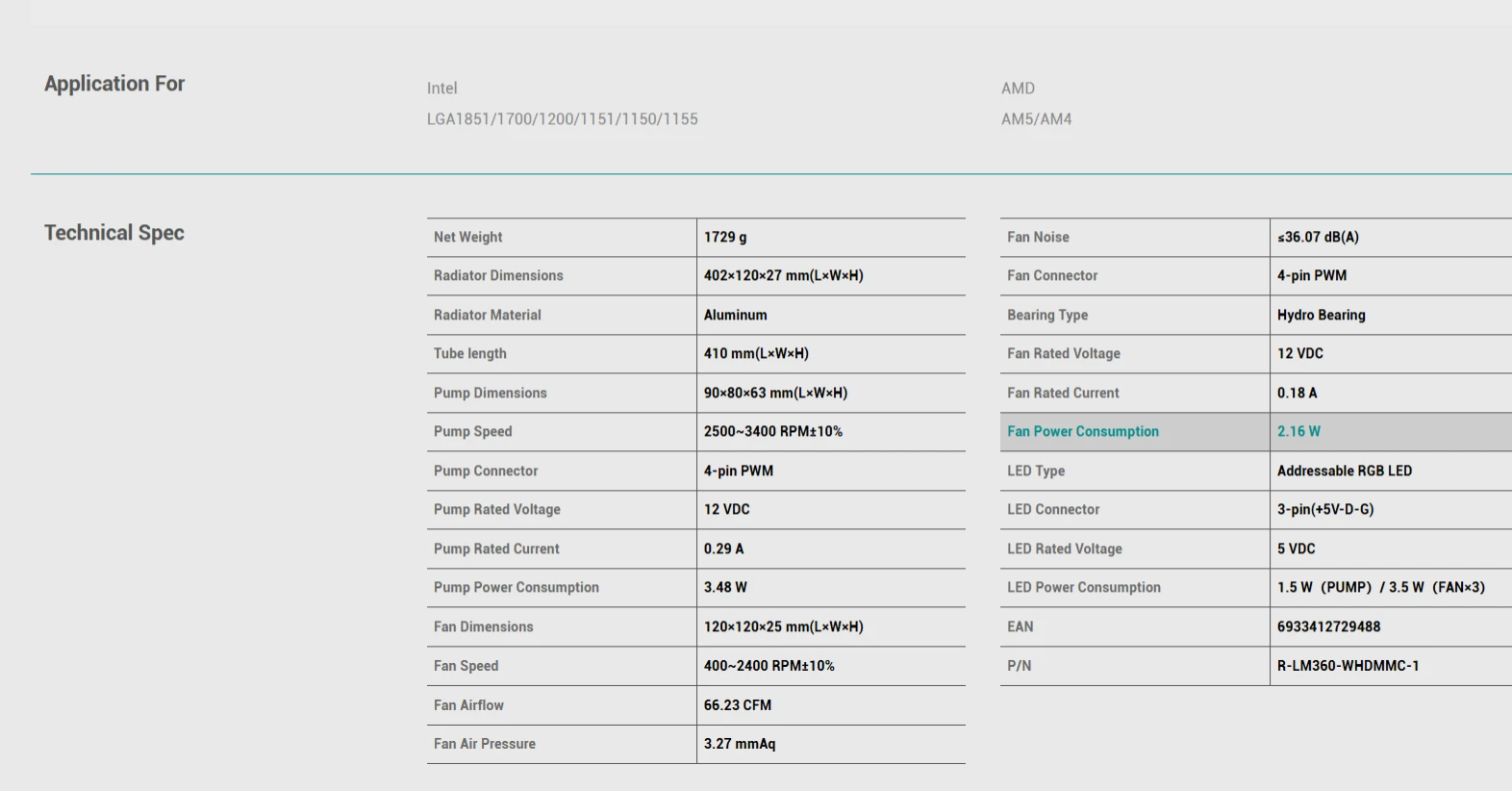Click the 'Bearing Type' label

(x=1047, y=315)
